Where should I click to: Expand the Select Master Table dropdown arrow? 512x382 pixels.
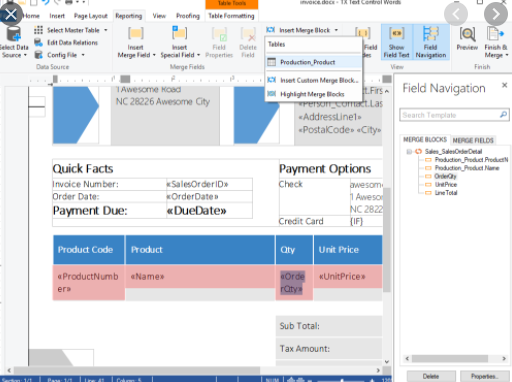click(x=106, y=30)
